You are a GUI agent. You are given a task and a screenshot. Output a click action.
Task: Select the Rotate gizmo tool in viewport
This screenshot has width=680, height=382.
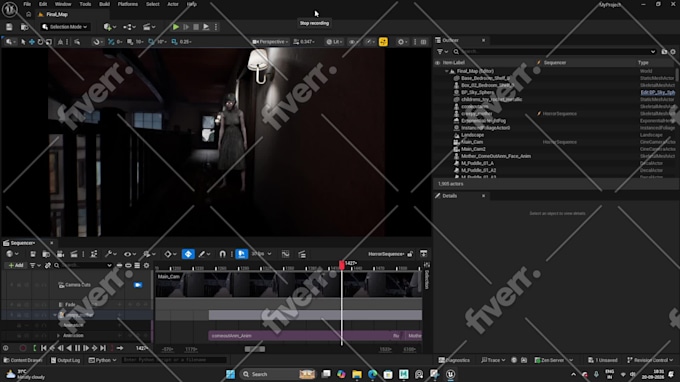point(40,42)
